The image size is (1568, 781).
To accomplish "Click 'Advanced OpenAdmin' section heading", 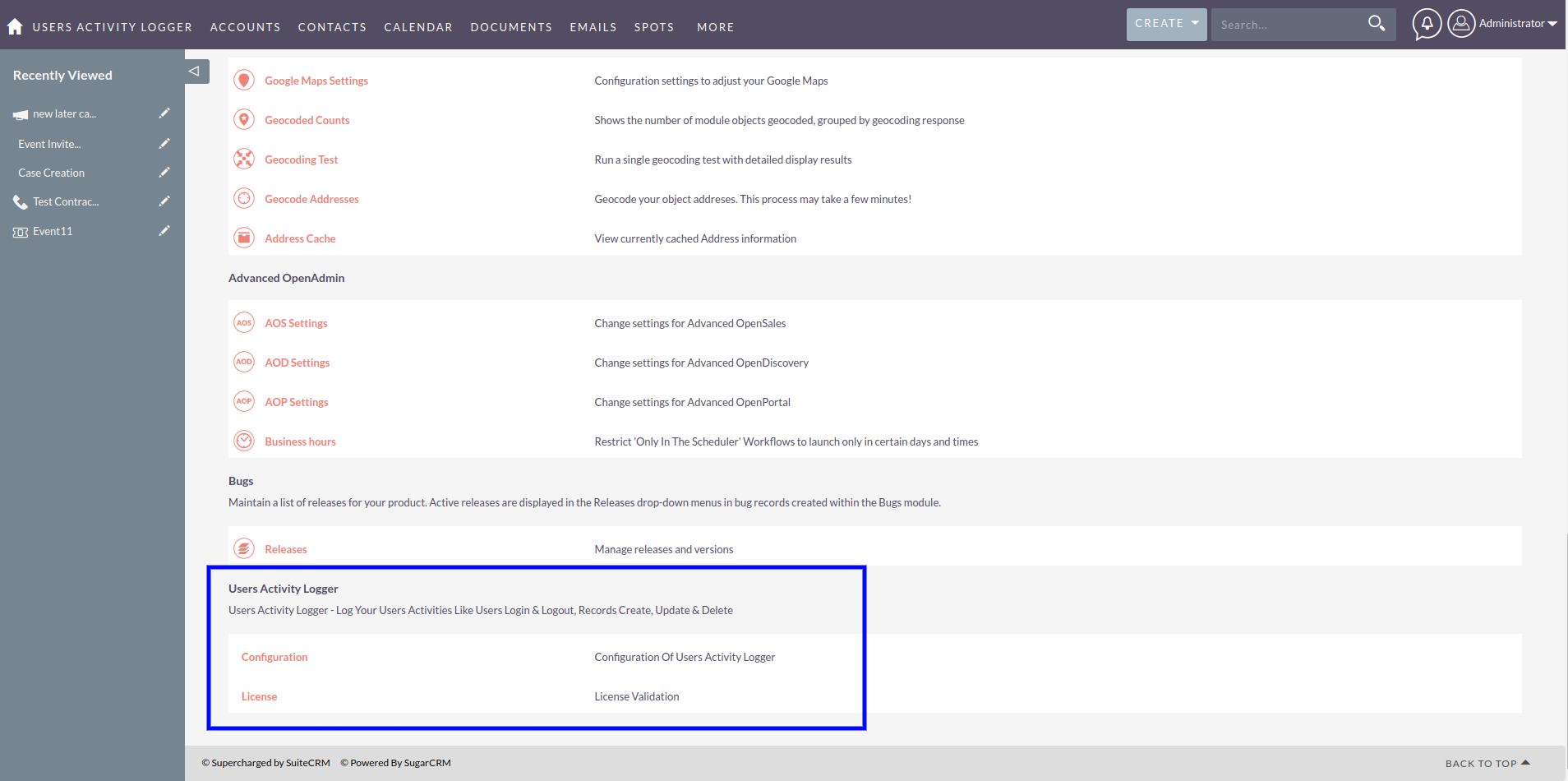I will click(x=286, y=278).
